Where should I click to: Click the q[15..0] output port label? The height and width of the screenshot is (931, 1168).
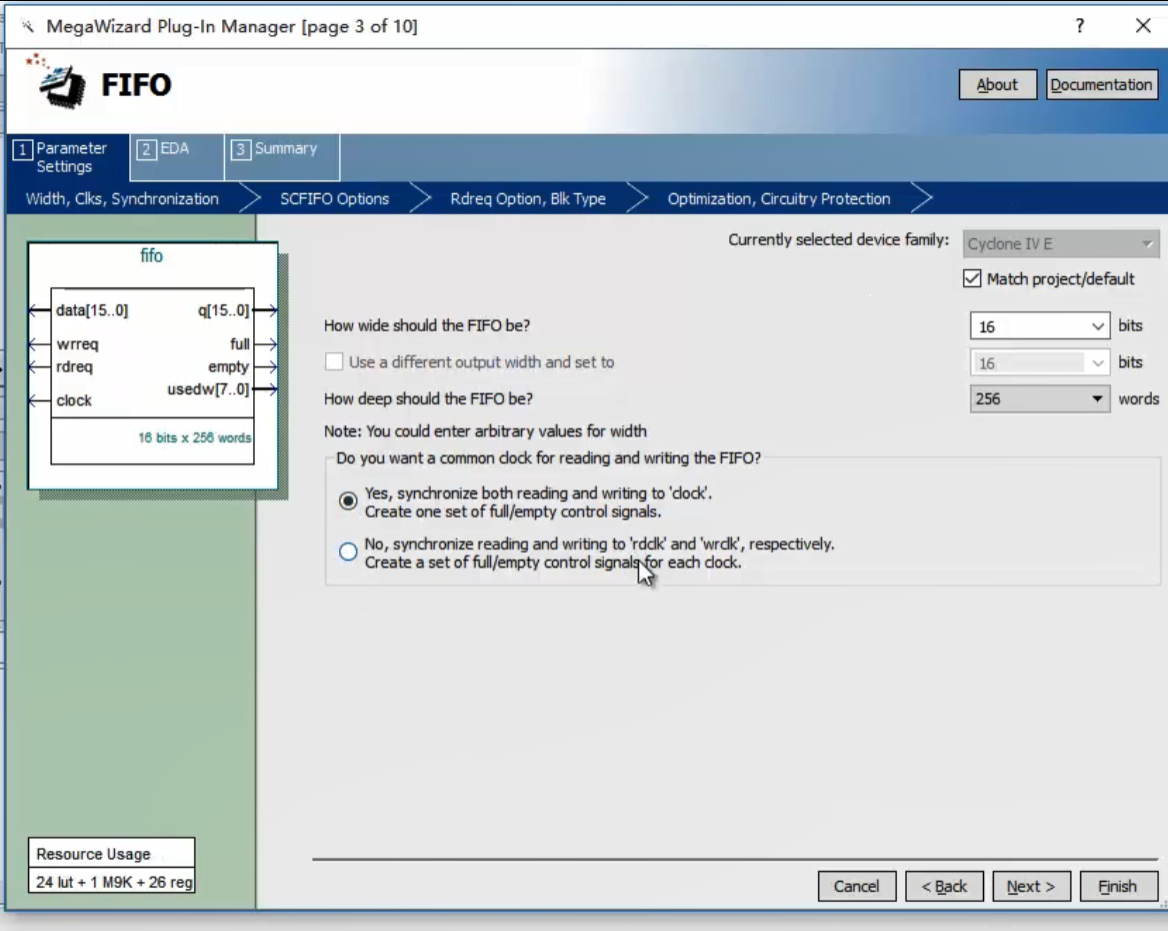[223, 311]
